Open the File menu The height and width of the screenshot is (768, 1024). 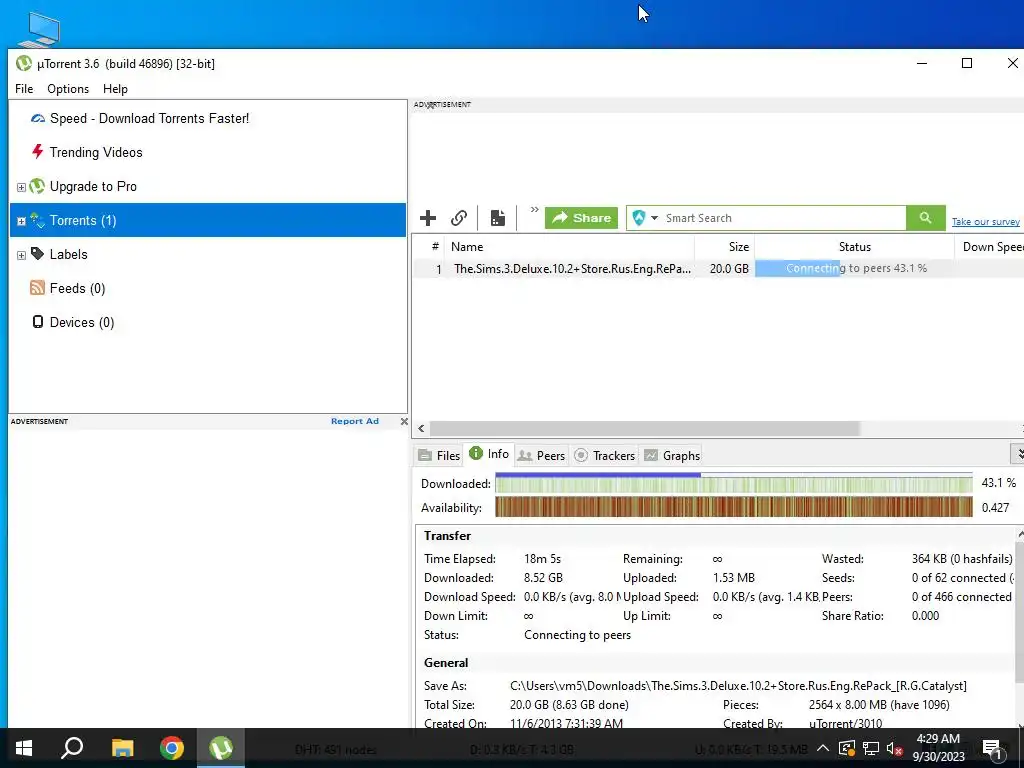24,89
